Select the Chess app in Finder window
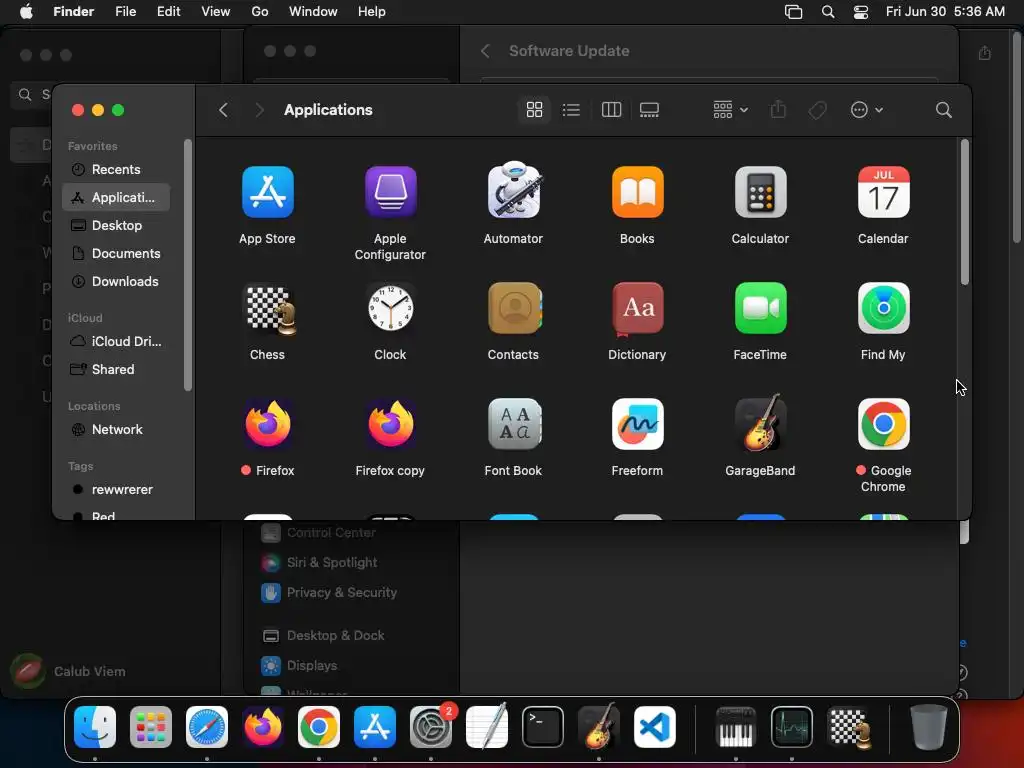The height and width of the screenshot is (768, 1024). (268, 308)
